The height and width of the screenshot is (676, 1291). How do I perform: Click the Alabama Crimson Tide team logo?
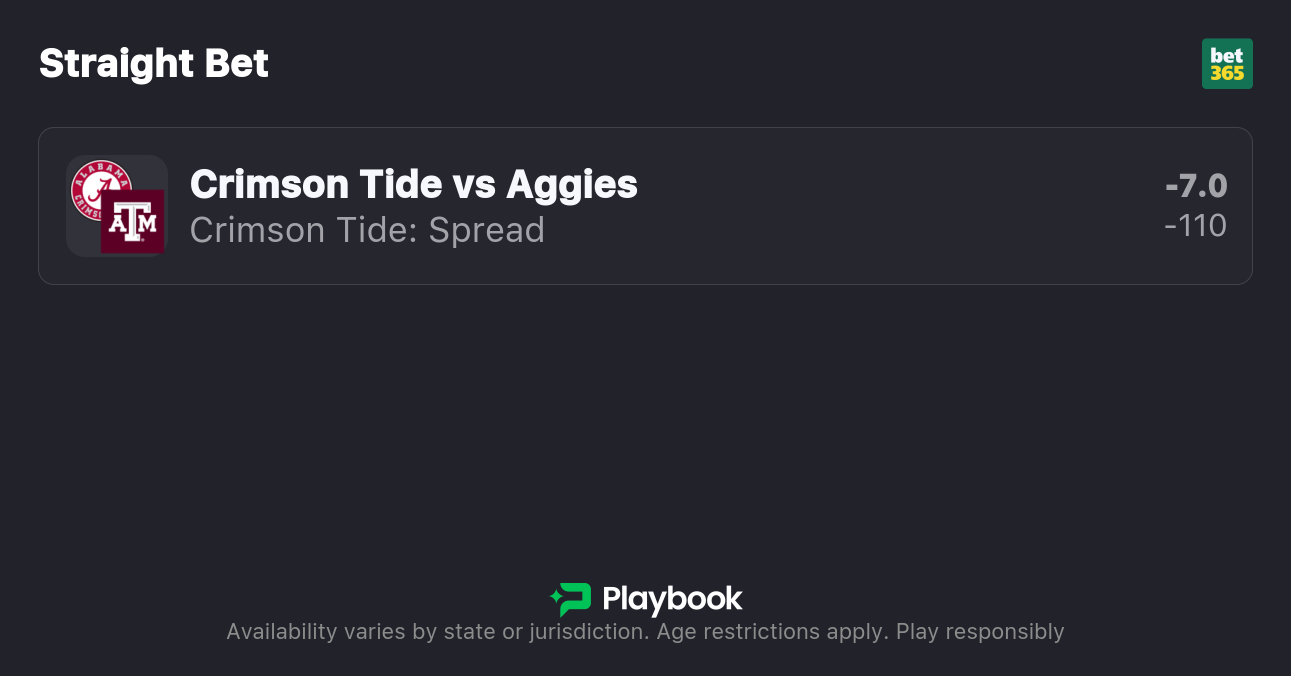coord(97,186)
